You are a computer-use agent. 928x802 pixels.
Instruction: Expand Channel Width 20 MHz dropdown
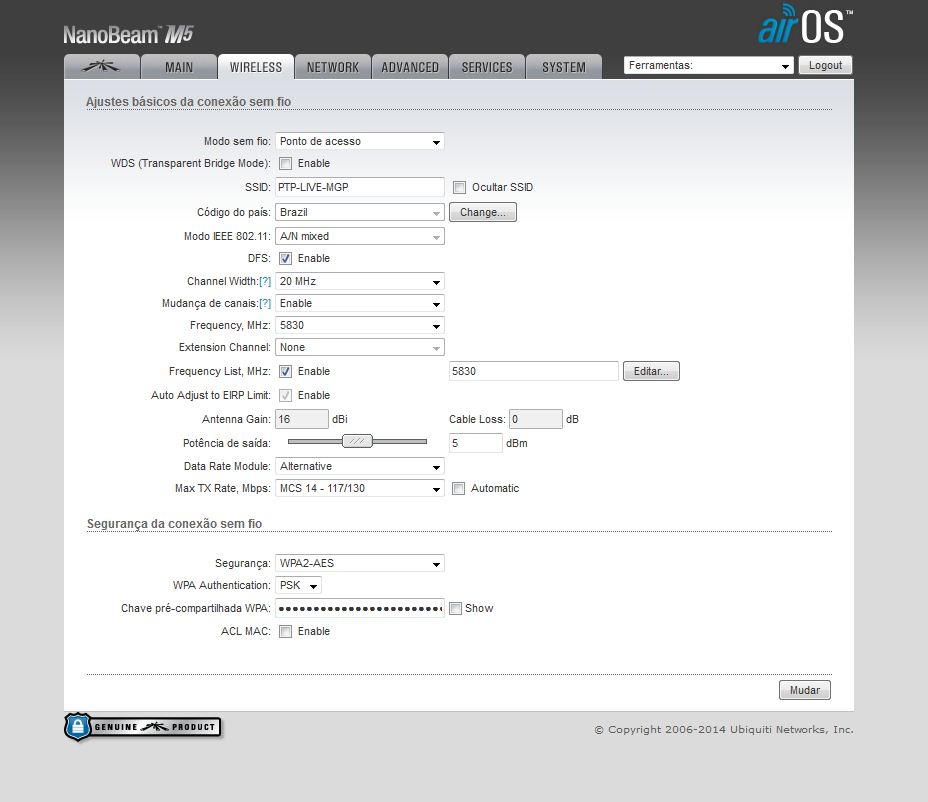click(360, 281)
